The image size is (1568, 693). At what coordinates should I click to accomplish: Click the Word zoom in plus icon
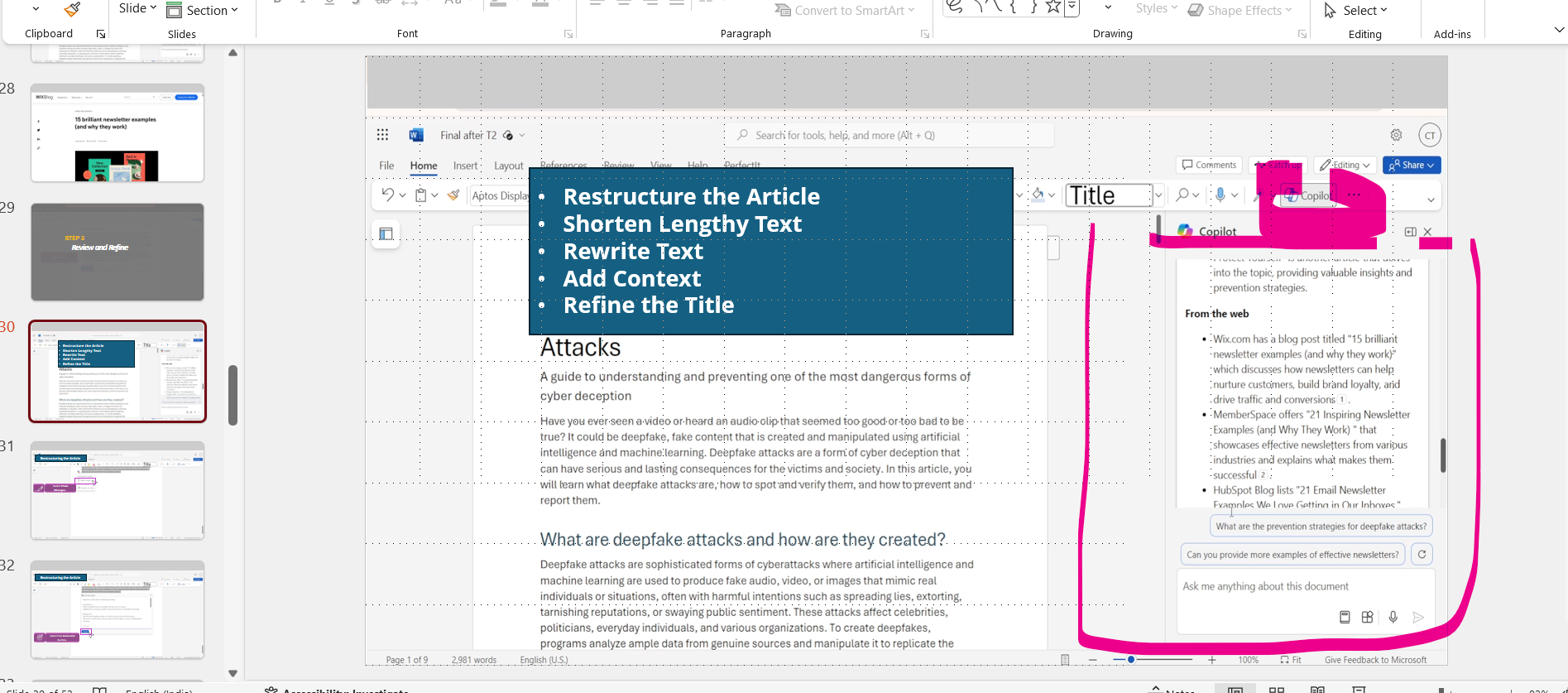click(1212, 660)
